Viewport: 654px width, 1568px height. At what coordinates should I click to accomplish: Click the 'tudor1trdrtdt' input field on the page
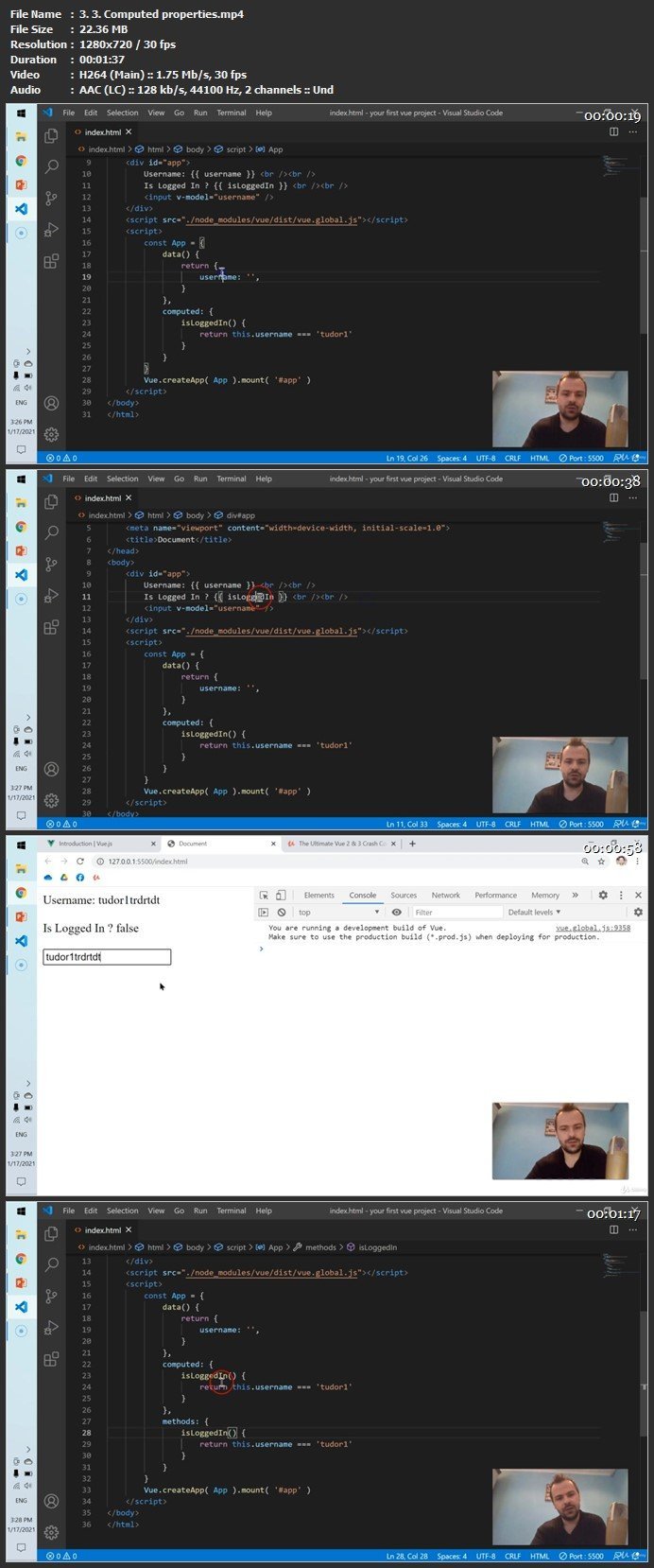tap(107, 957)
